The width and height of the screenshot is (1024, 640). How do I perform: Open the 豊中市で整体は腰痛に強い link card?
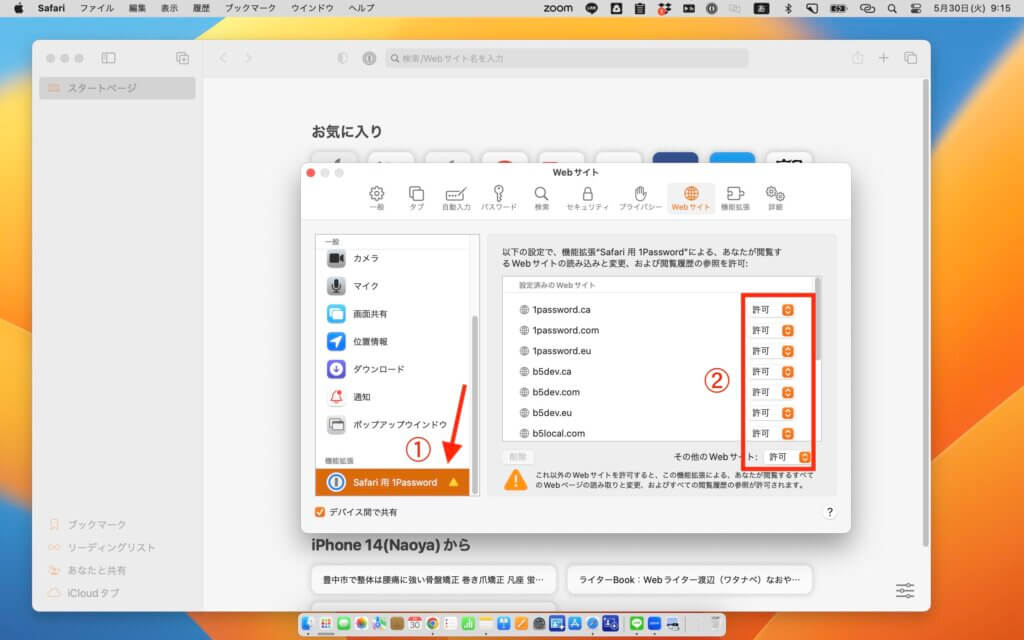pyautogui.click(x=434, y=579)
